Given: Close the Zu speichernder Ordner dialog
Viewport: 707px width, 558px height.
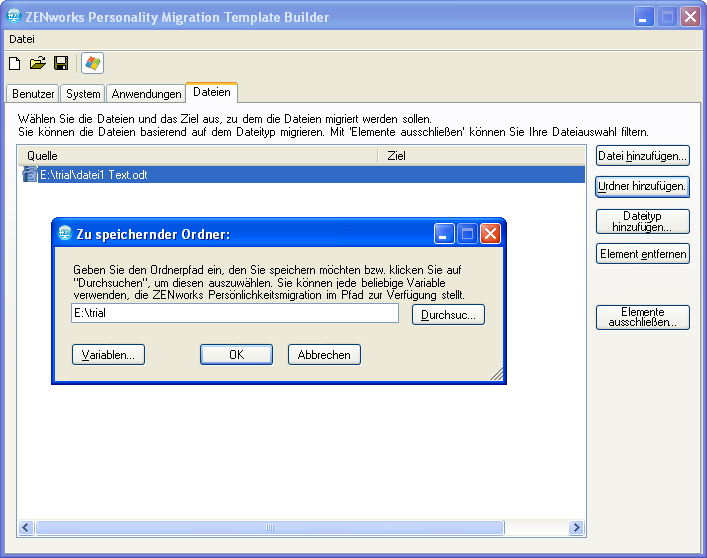Looking at the screenshot, I should 490,233.
